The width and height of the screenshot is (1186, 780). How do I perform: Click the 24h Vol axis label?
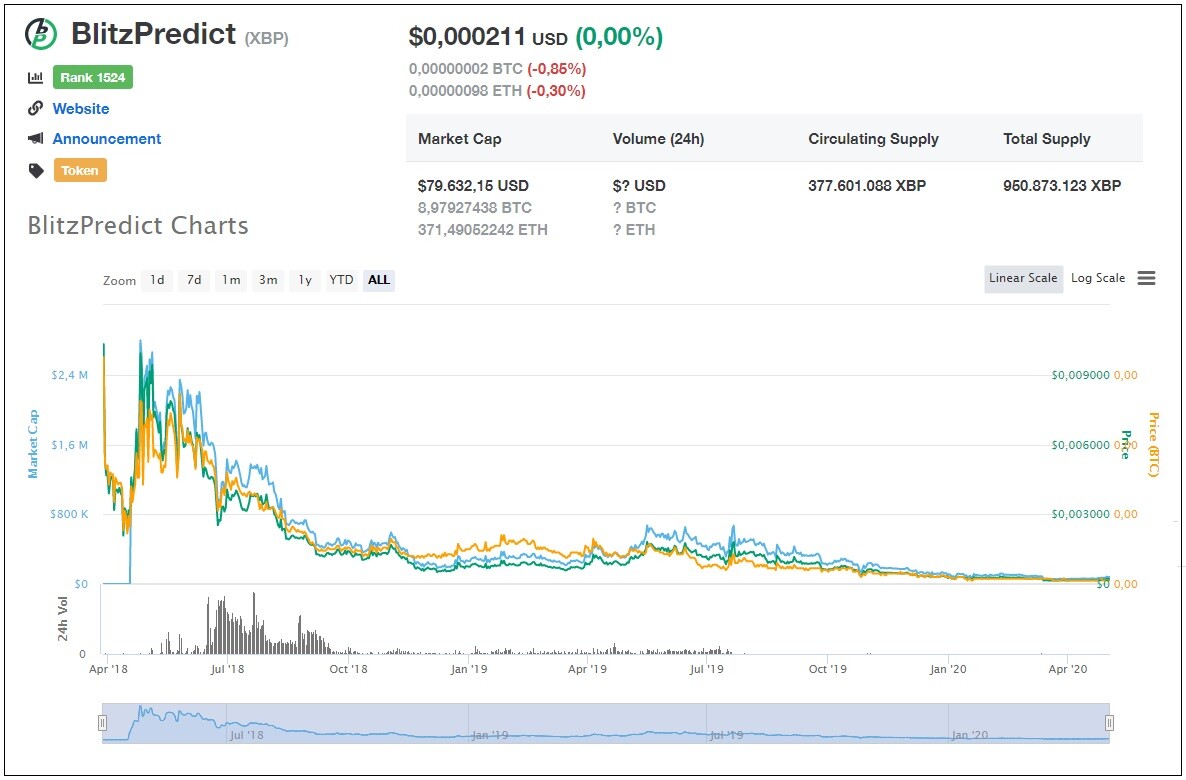click(x=63, y=619)
